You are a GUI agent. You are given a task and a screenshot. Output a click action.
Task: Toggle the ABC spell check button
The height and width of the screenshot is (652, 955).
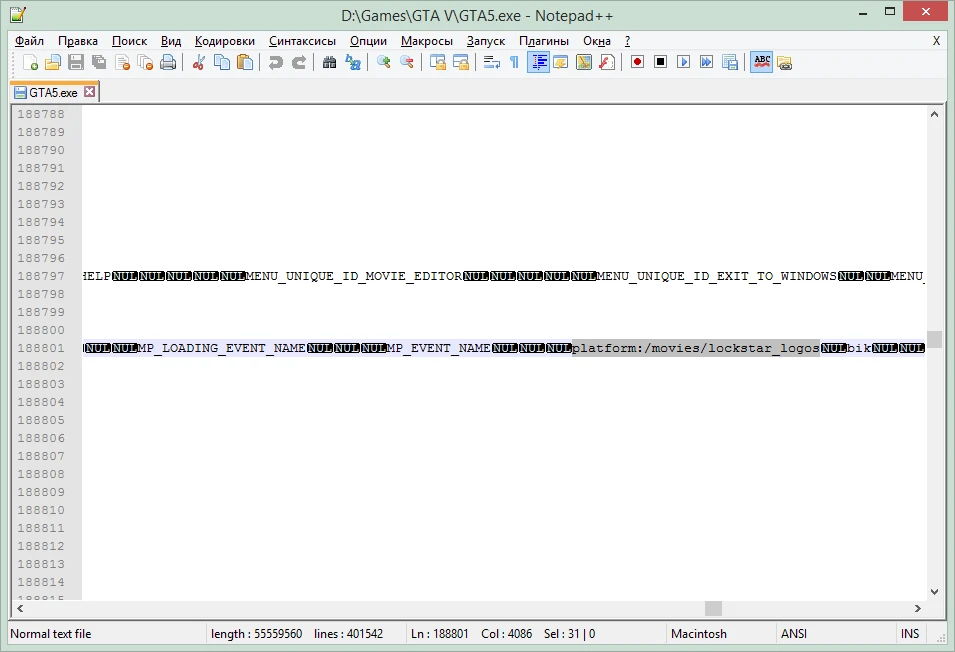[762, 62]
